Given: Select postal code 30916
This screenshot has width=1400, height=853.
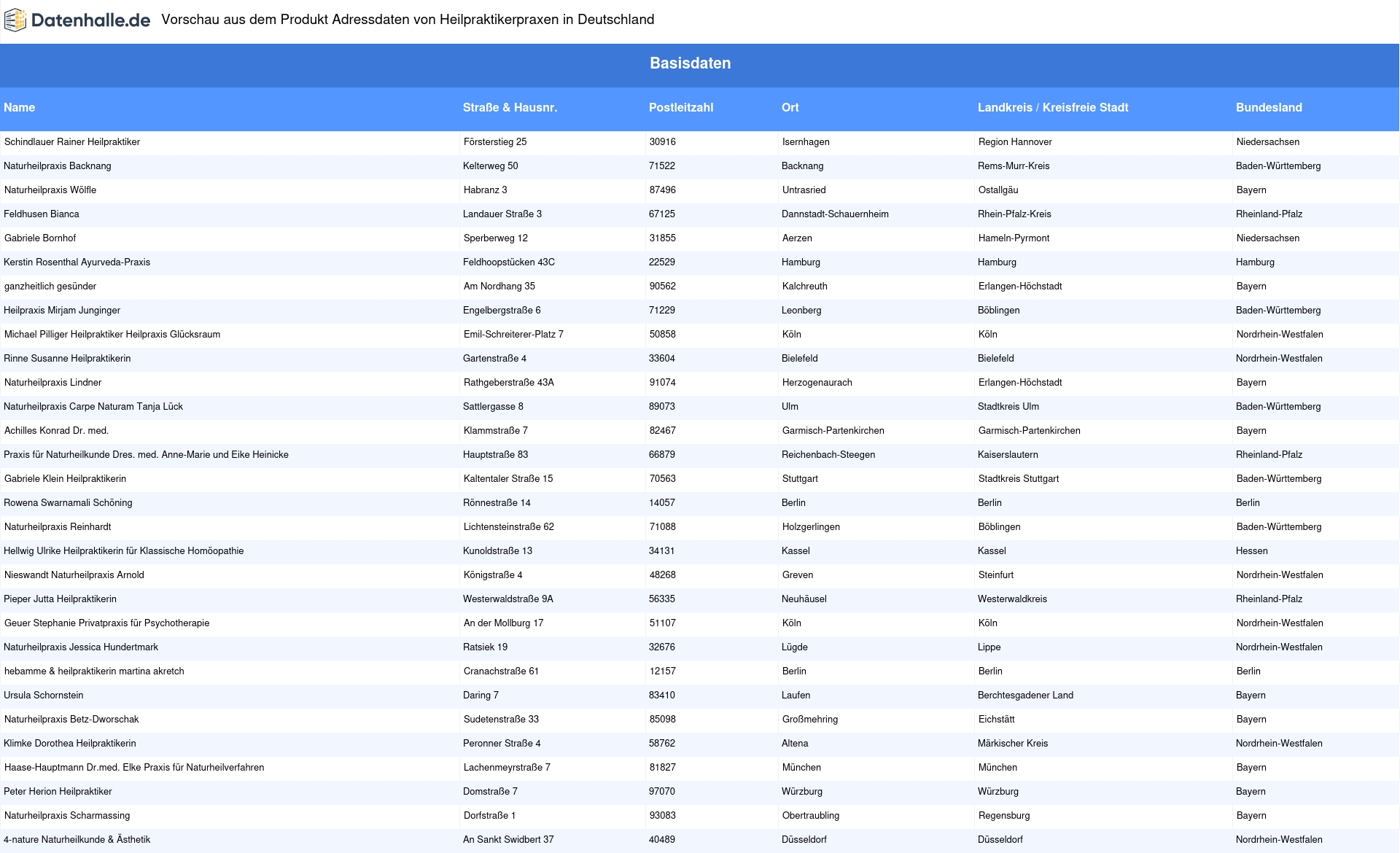Looking at the screenshot, I should (663, 142).
